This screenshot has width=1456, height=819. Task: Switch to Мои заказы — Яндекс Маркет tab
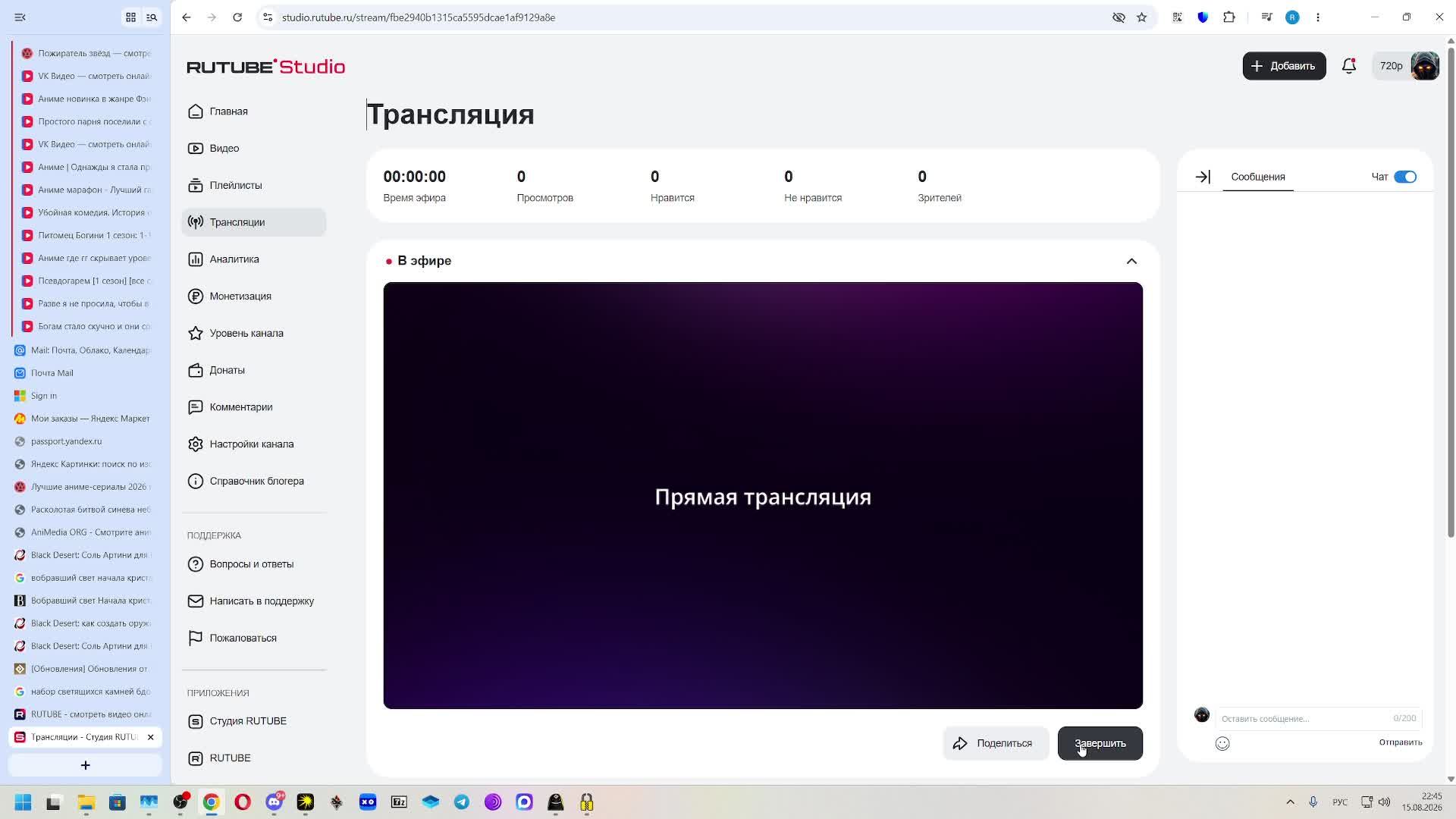pyautogui.click(x=85, y=419)
